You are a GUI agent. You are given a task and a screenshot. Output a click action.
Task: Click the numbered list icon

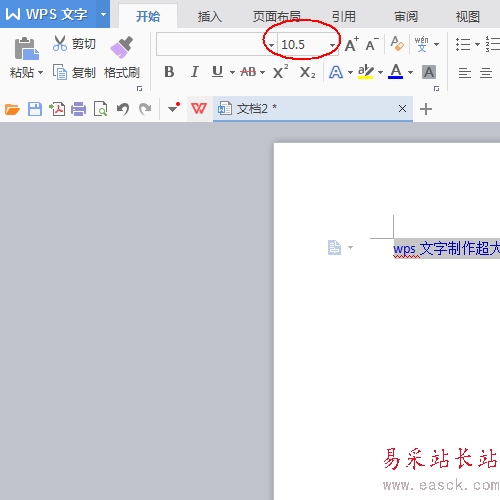click(493, 44)
